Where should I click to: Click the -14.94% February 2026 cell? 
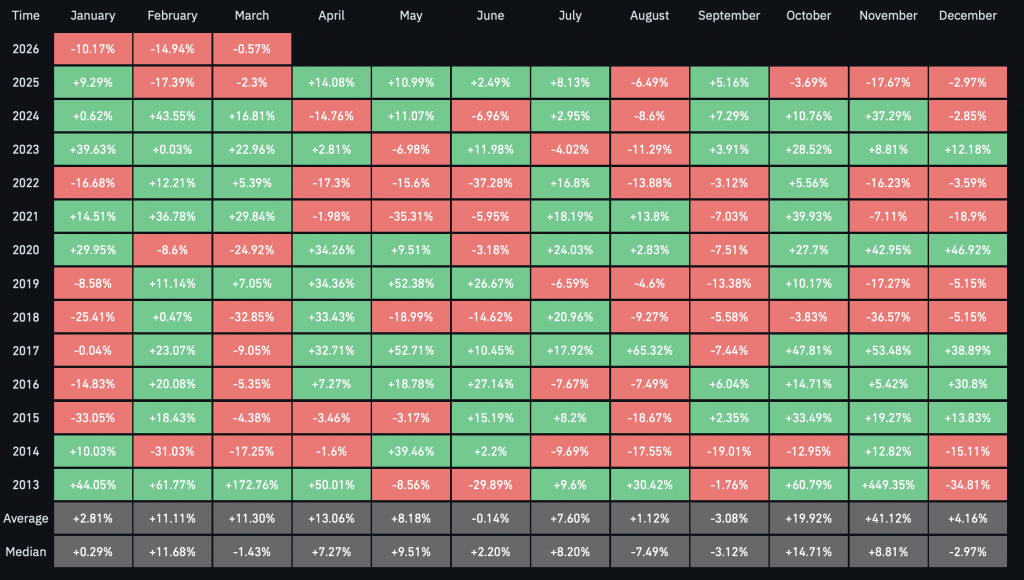pos(172,49)
